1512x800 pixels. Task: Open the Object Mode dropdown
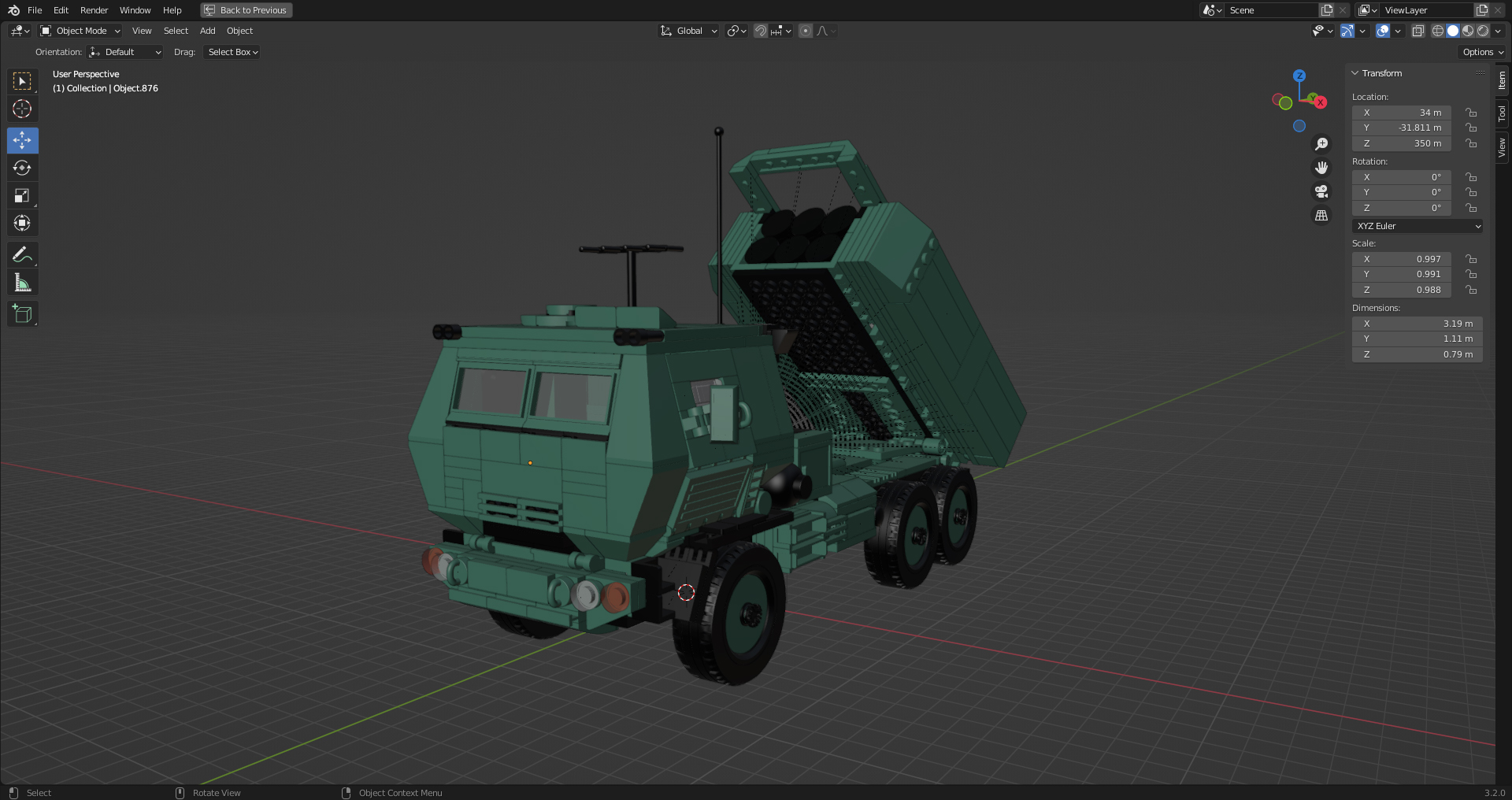pyautogui.click(x=81, y=31)
